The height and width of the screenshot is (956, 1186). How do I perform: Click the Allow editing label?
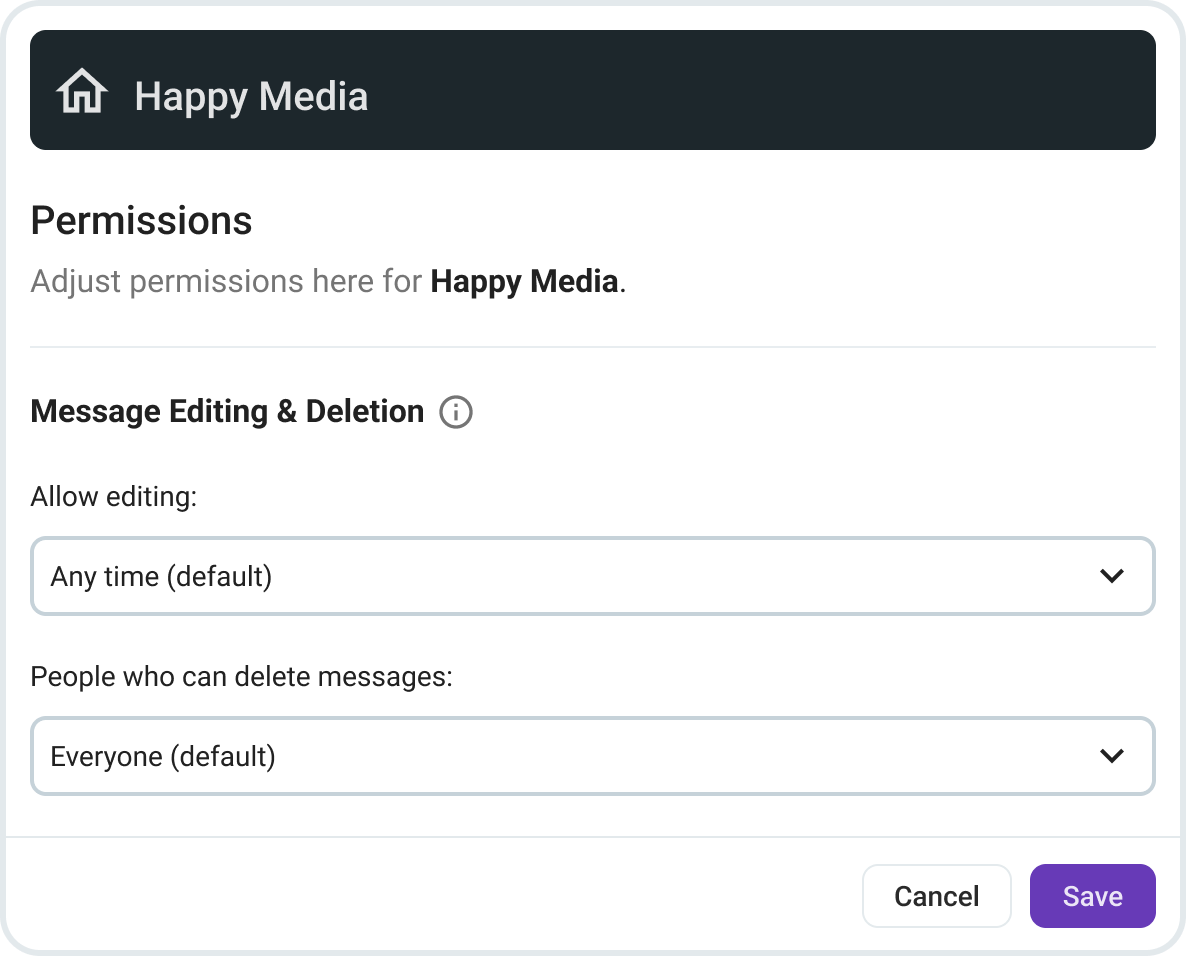113,497
